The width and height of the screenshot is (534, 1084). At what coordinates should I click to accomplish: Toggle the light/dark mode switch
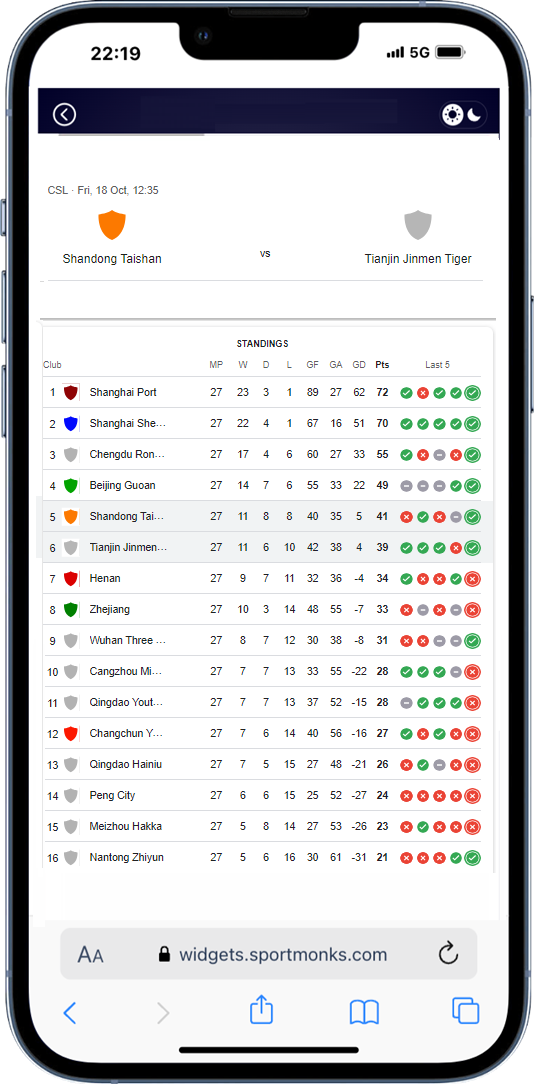point(464,114)
